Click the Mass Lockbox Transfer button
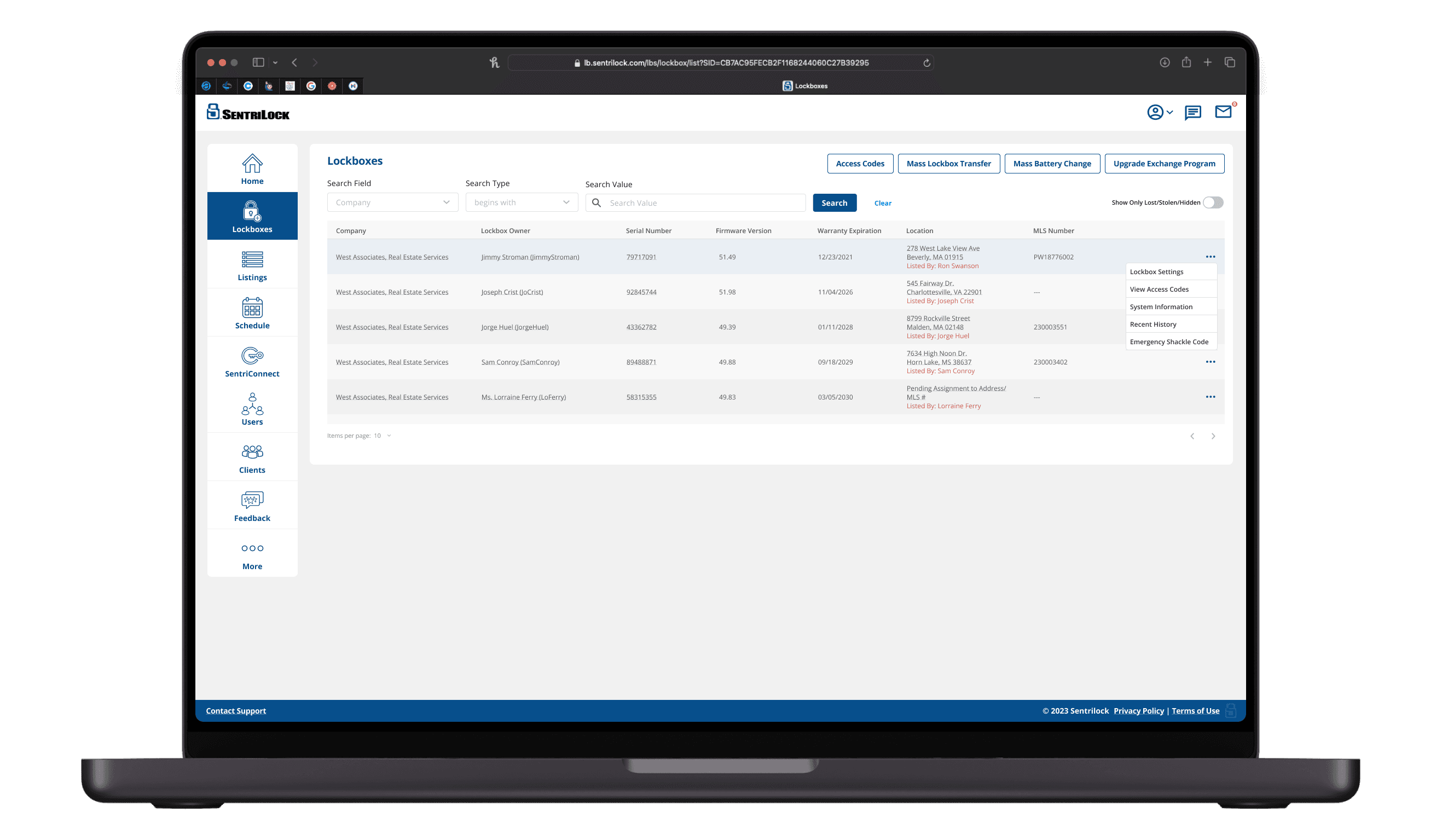The image size is (1442, 840). [x=948, y=164]
